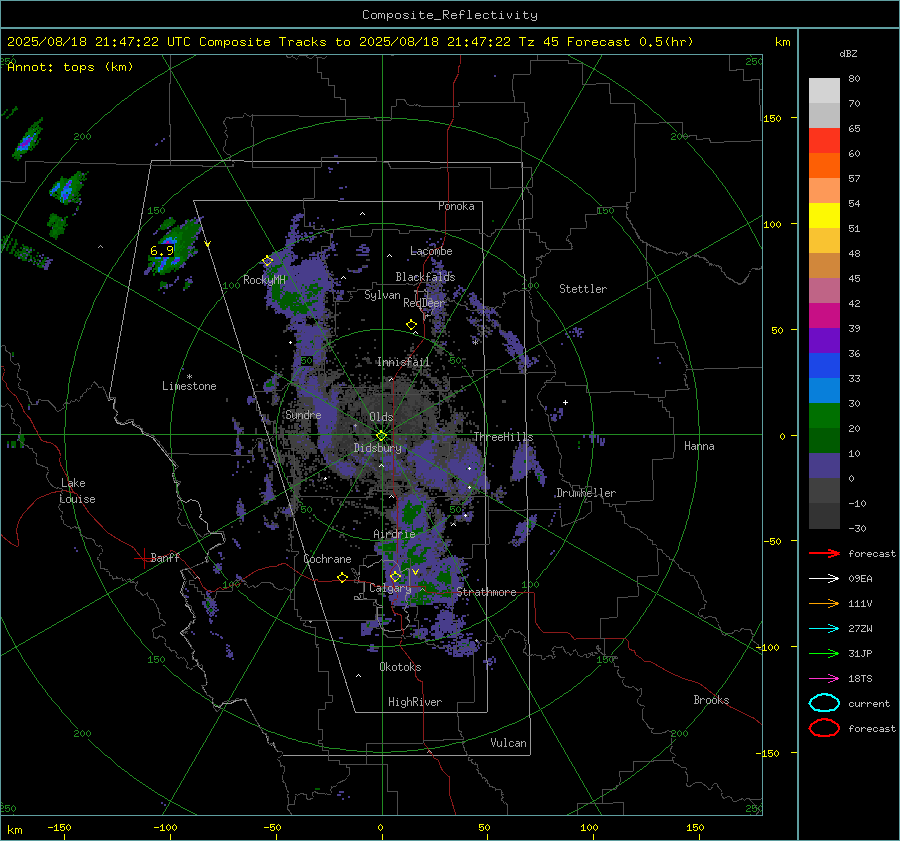Pick the yellow 51-54 dBZ swatch

[x=824, y=216]
